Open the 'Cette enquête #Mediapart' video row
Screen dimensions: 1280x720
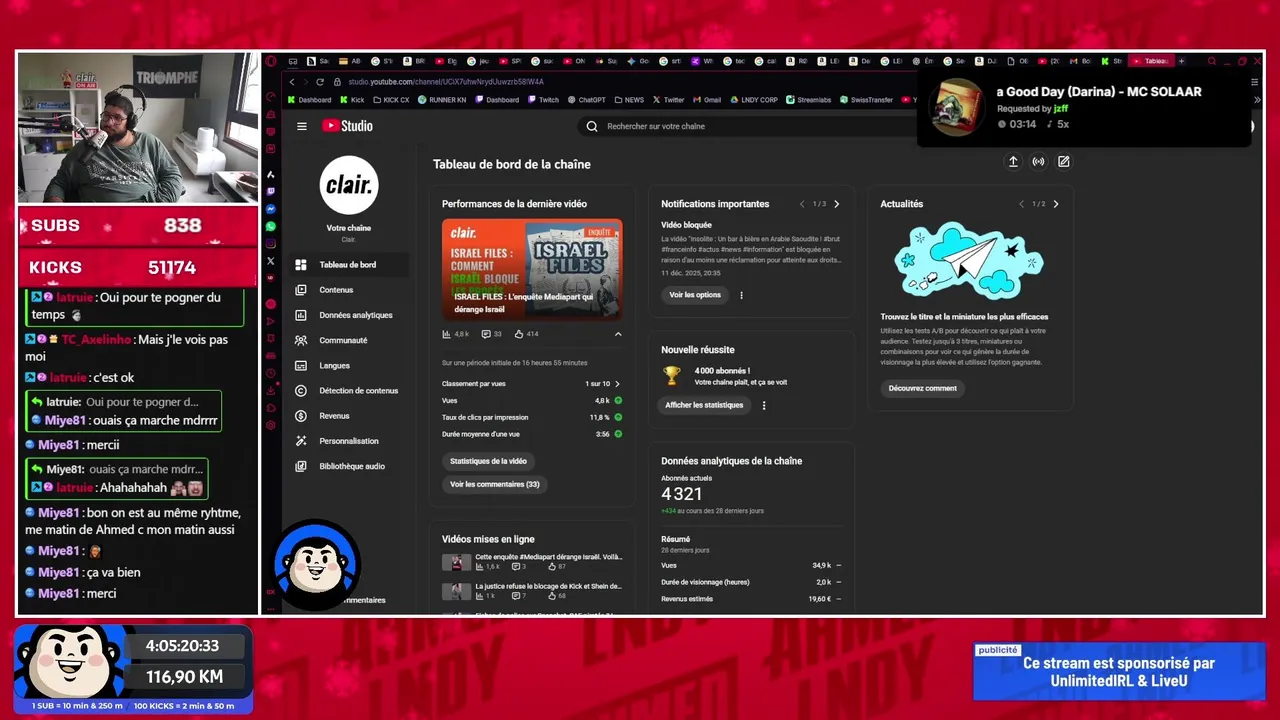coord(532,562)
